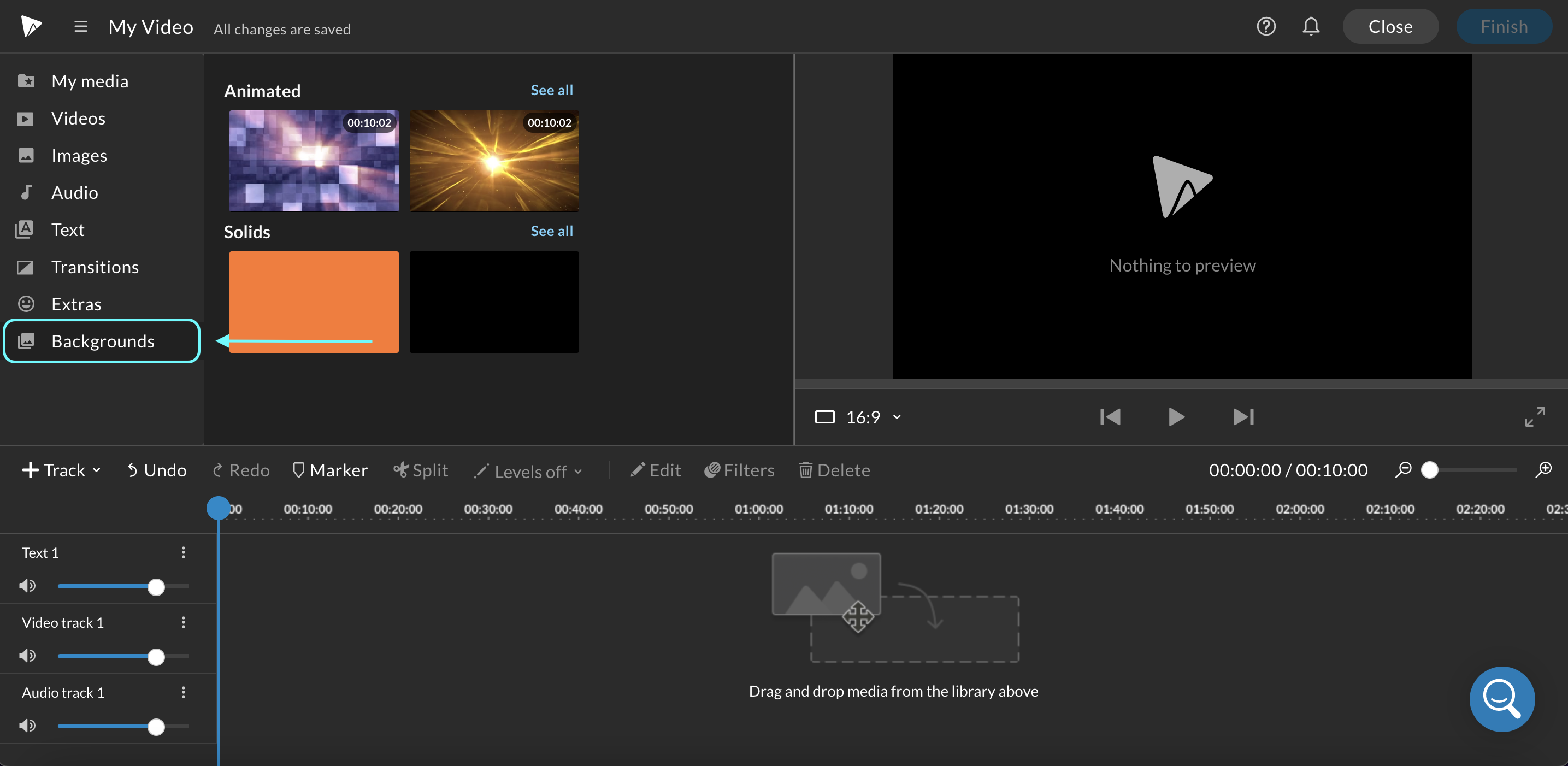The image size is (1568, 766).
Task: Click See all next to Animated
Action: [551, 90]
